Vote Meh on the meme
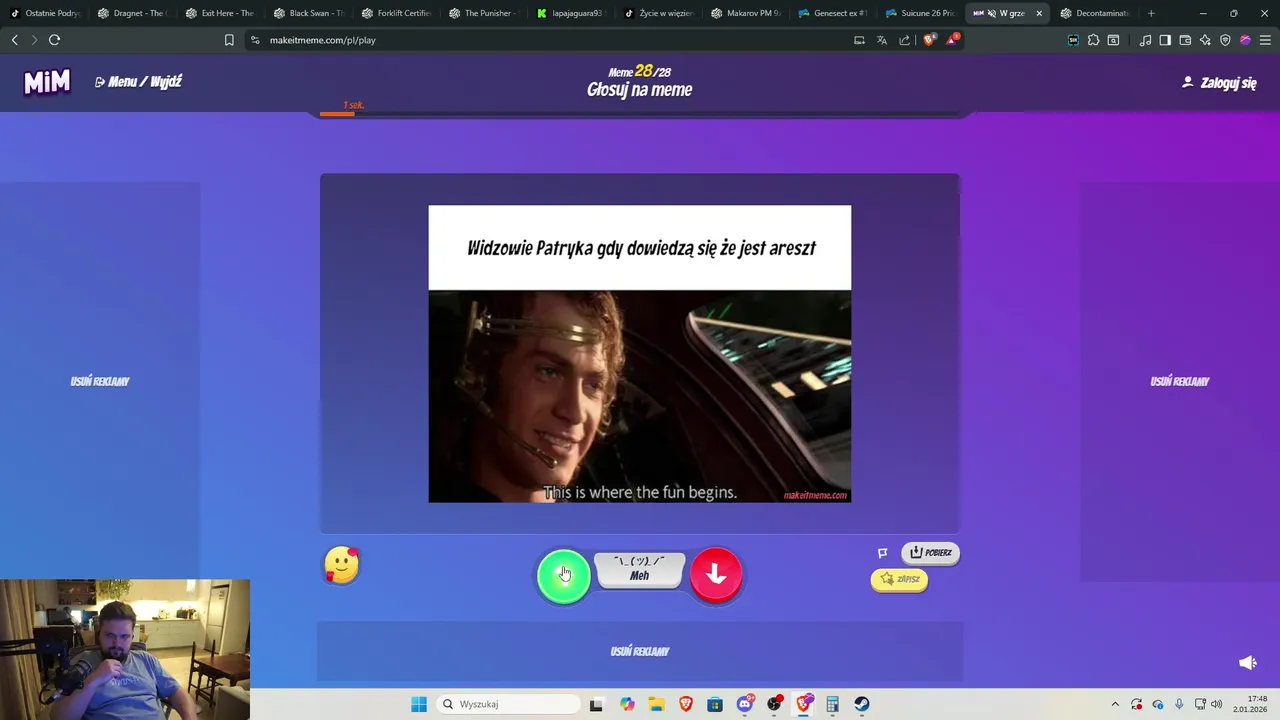Viewport: 1280px width, 720px height. pos(640,569)
